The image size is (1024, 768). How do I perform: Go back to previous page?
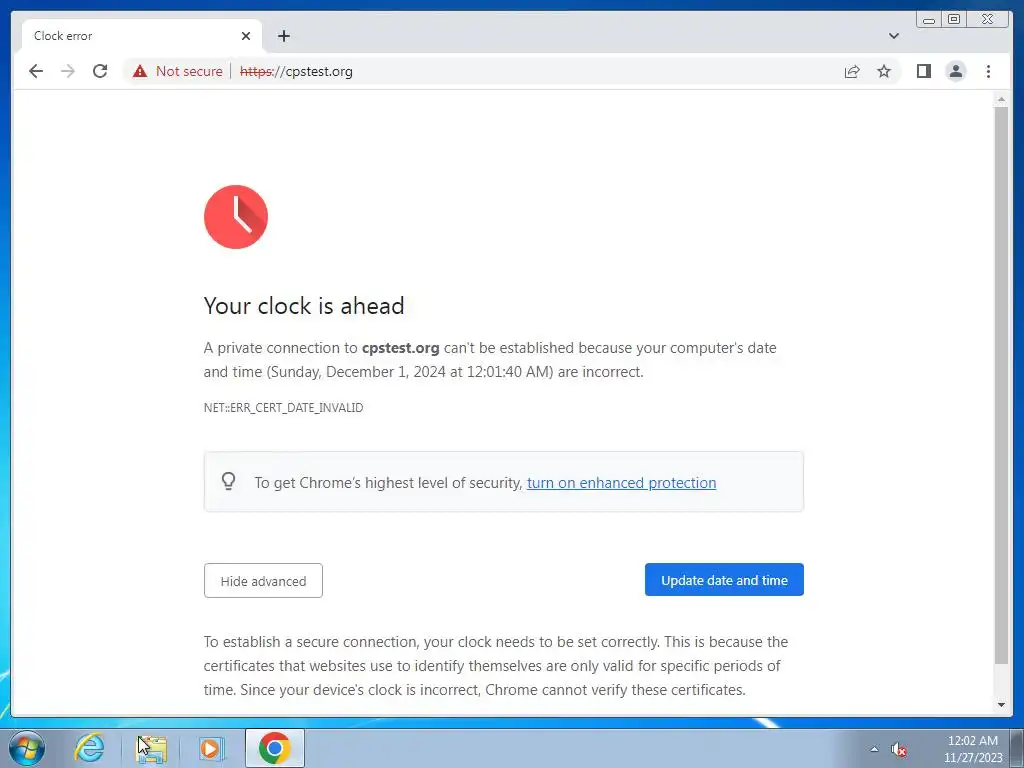36,71
